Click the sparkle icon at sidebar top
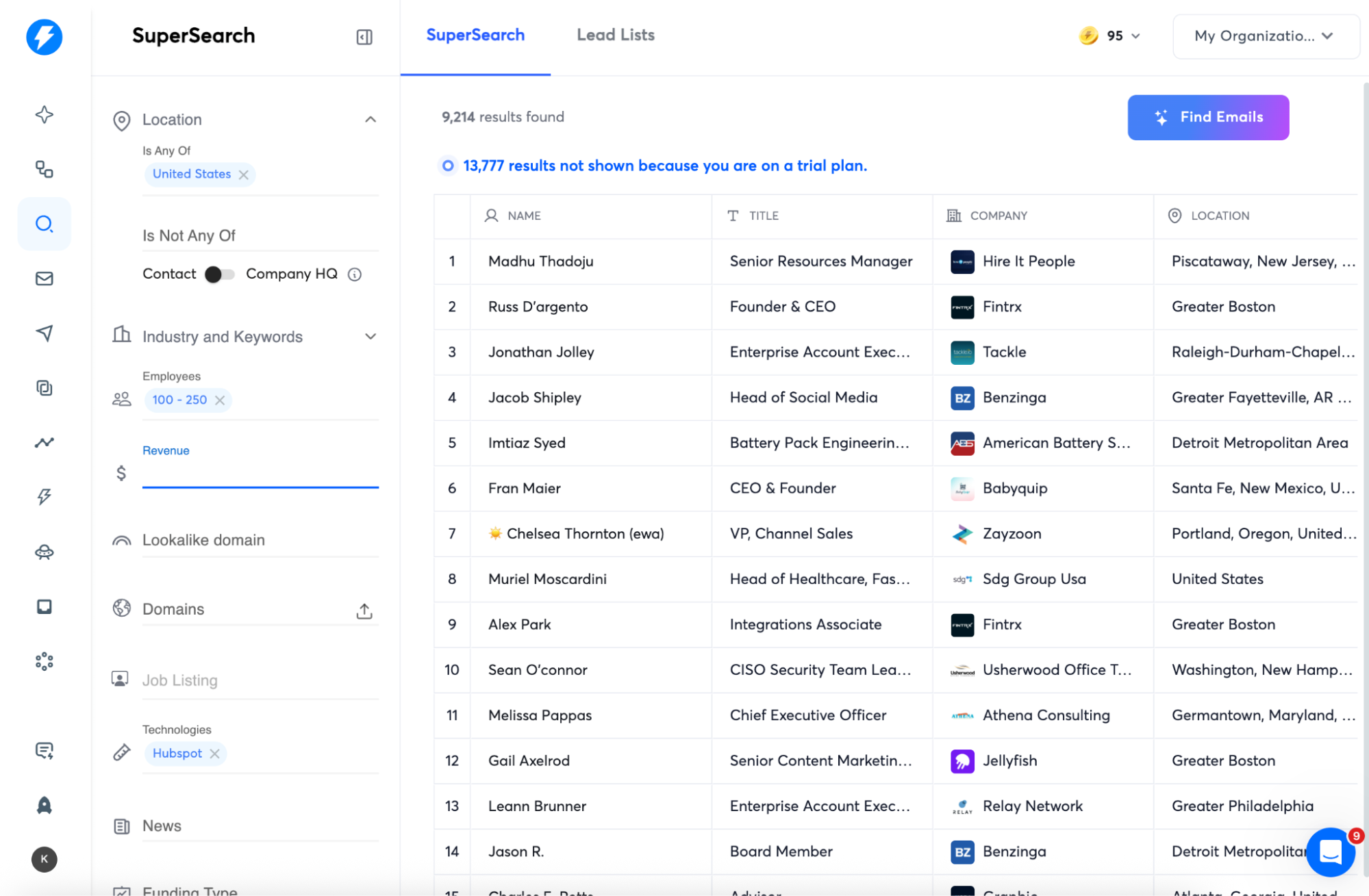 tap(44, 115)
